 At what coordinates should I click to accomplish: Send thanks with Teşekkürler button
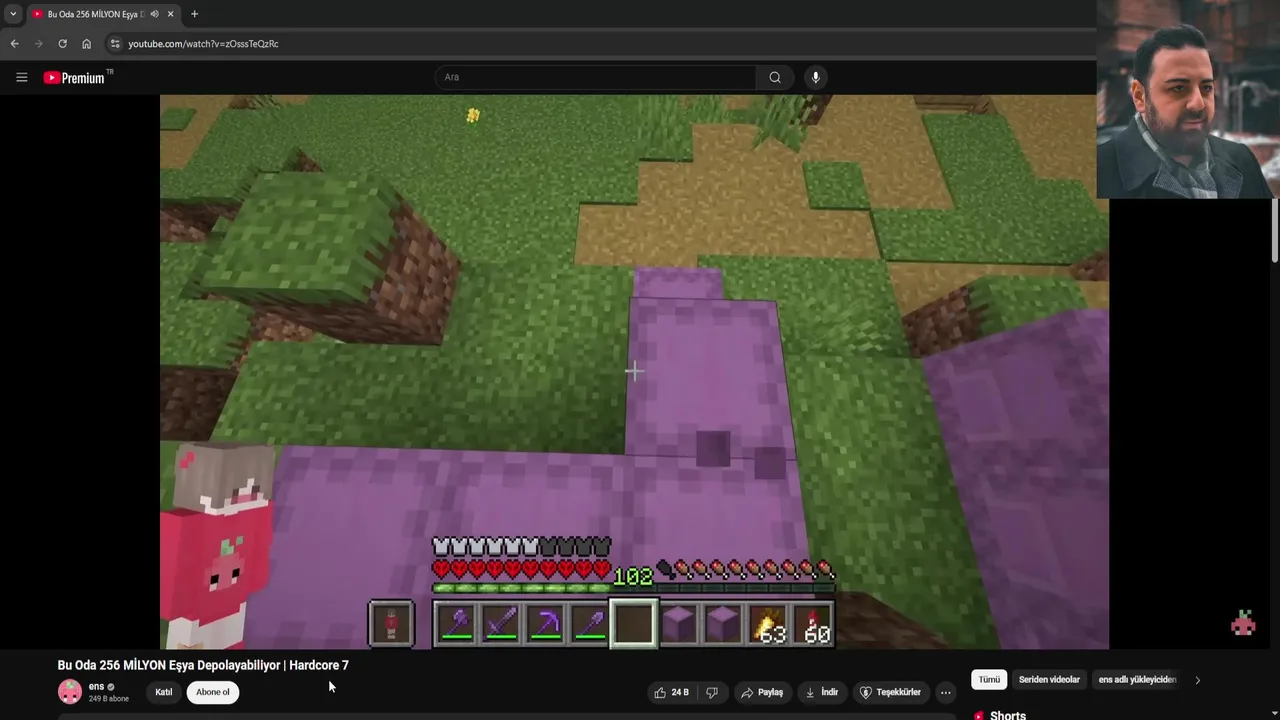point(890,692)
